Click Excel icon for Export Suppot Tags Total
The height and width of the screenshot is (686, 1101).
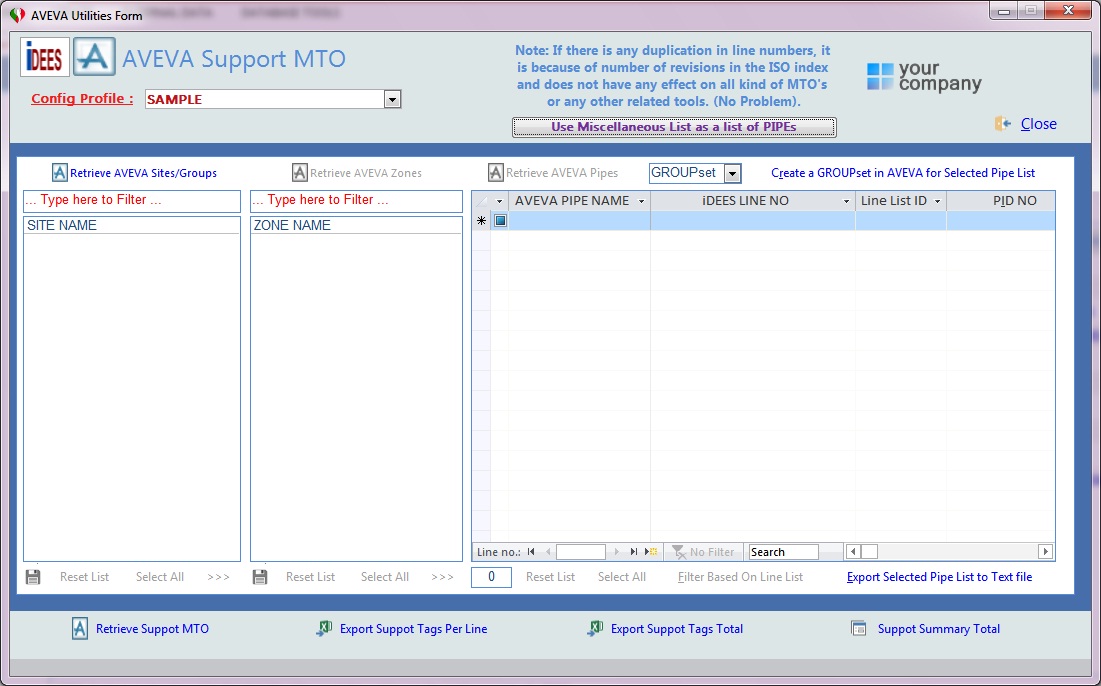click(x=595, y=628)
